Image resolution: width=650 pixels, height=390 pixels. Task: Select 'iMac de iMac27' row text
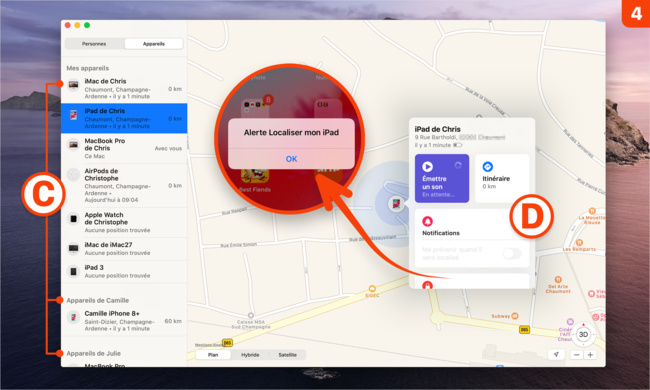coord(108,245)
